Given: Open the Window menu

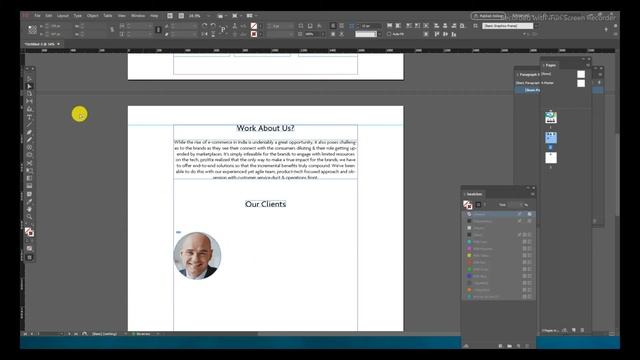Looking at the screenshot, I should pyautogui.click(x=138, y=16).
